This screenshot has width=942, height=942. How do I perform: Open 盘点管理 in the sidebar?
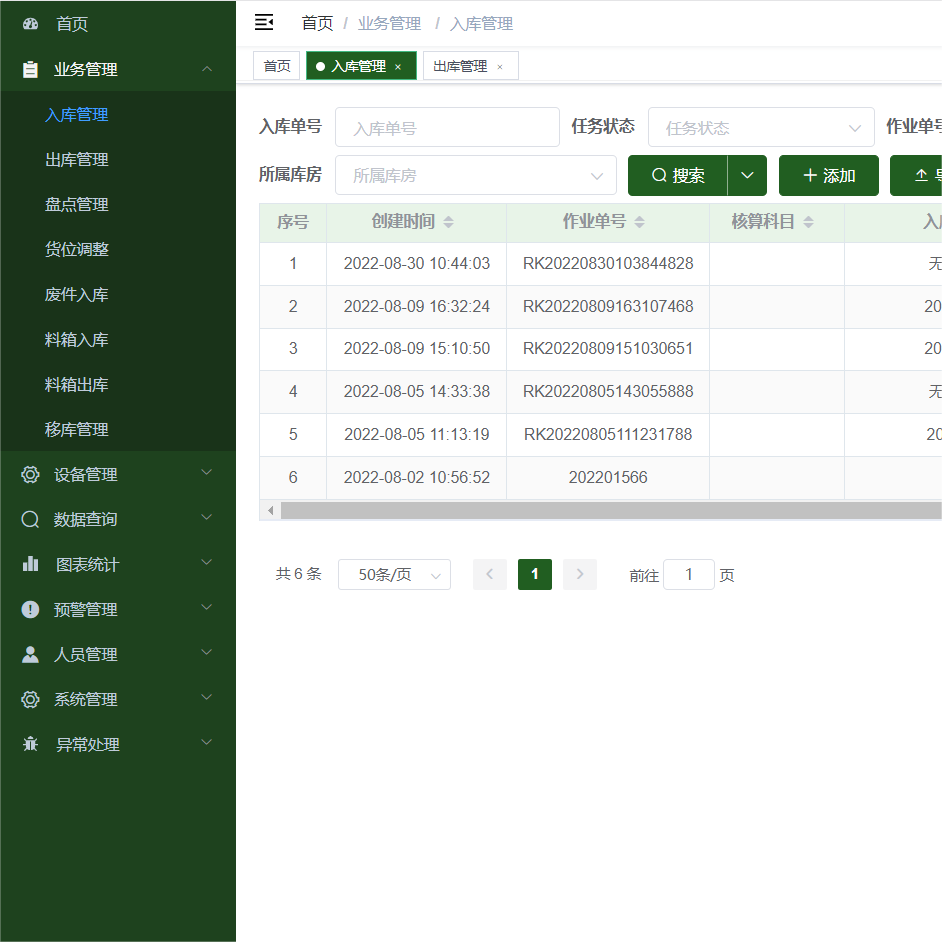click(77, 204)
